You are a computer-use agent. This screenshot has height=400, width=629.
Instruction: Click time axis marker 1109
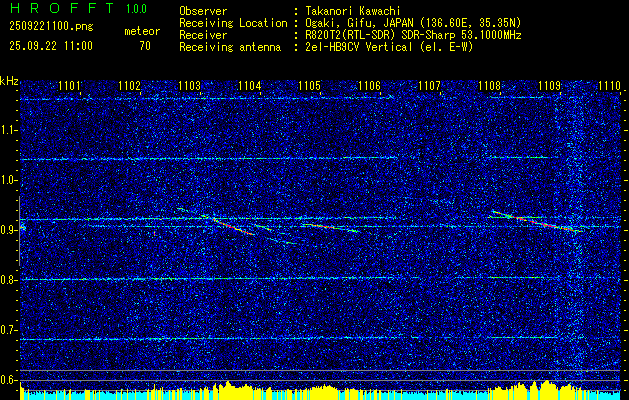tap(550, 86)
